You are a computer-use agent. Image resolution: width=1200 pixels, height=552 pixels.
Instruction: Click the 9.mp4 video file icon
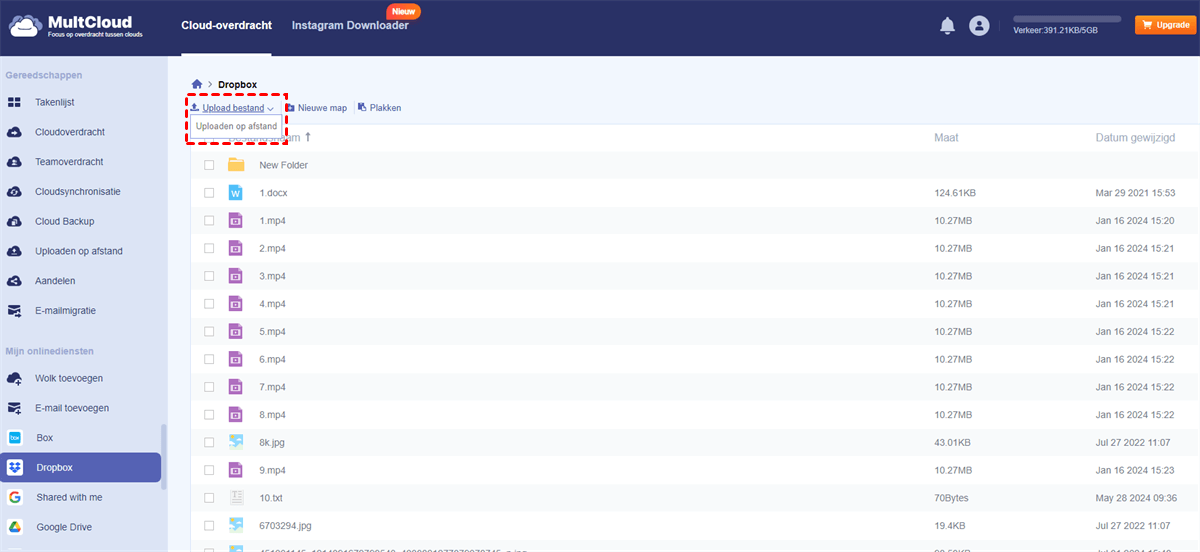point(236,470)
